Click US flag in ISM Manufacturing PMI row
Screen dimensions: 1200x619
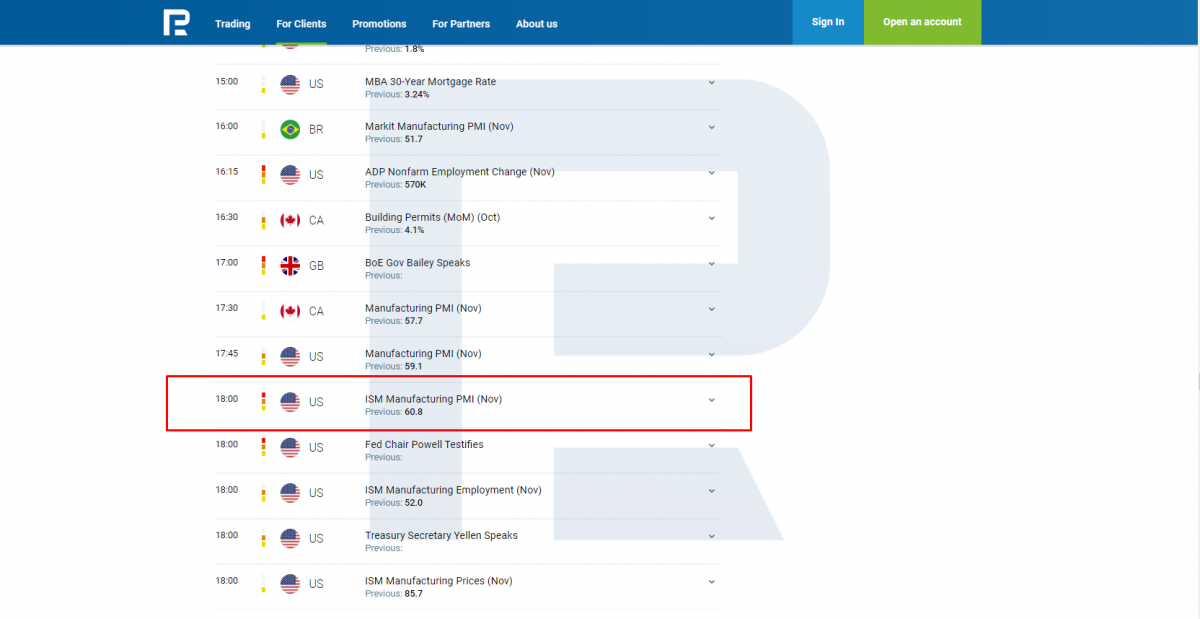pos(290,402)
